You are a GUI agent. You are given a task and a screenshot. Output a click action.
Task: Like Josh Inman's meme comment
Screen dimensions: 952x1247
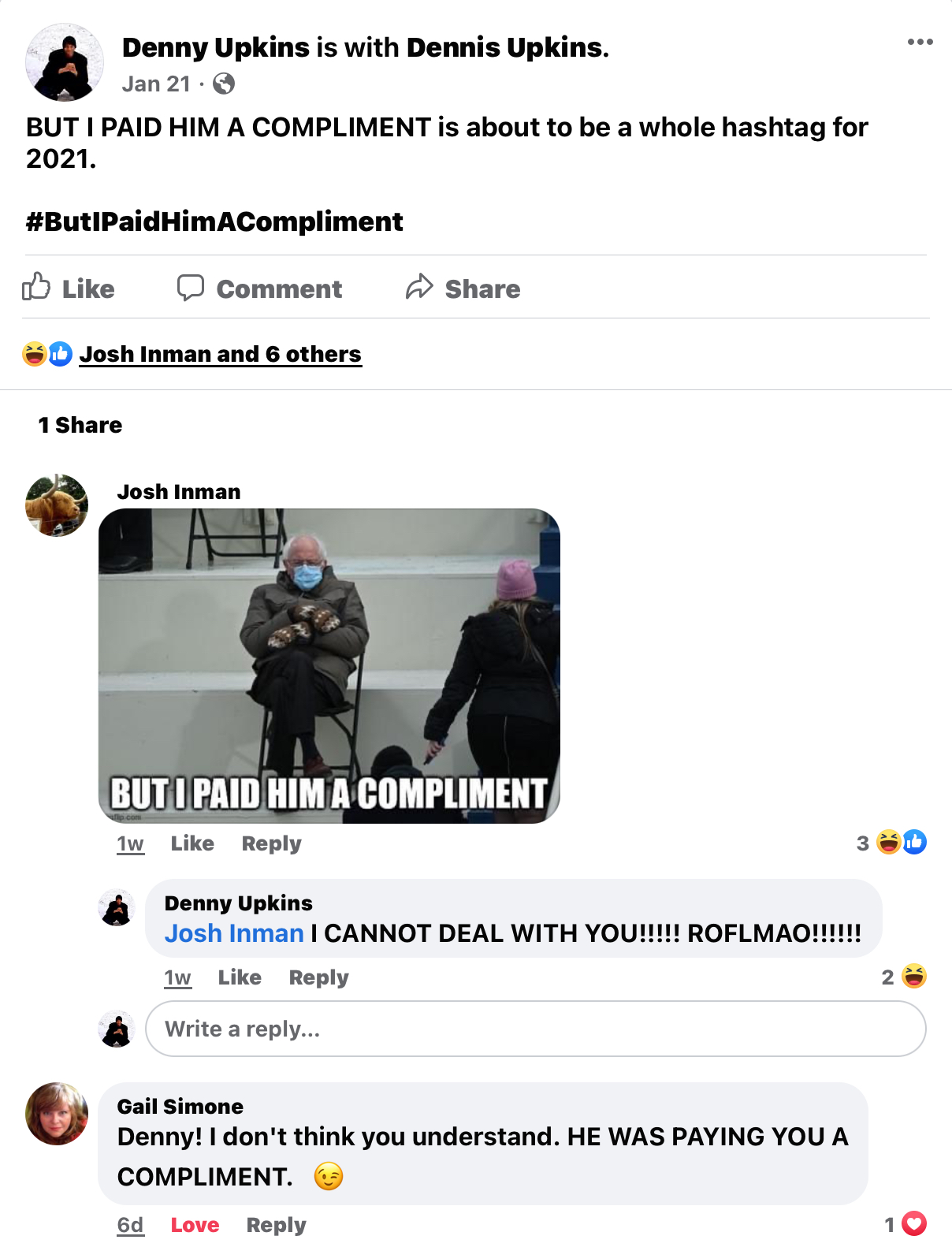[x=192, y=843]
